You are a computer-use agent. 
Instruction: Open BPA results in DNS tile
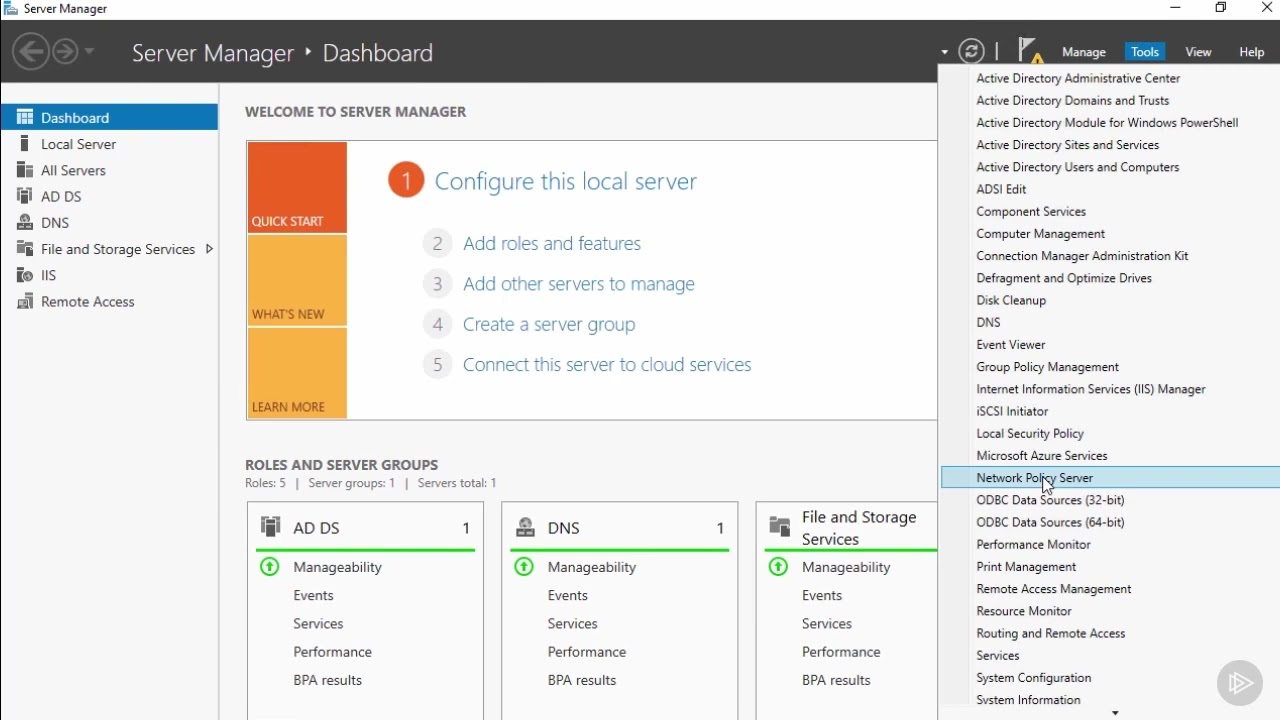[x=581, y=680]
